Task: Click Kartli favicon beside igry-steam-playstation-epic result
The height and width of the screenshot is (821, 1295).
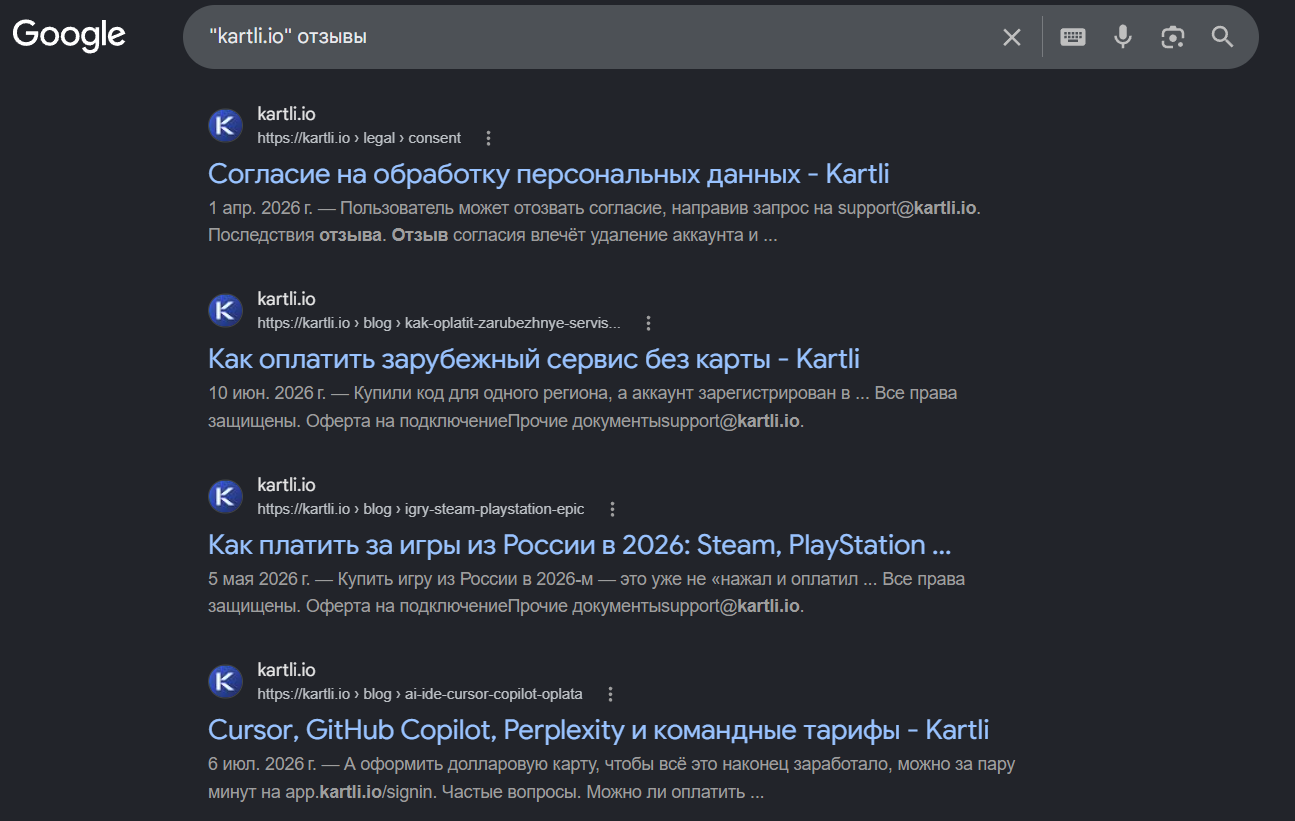Action: (x=226, y=497)
